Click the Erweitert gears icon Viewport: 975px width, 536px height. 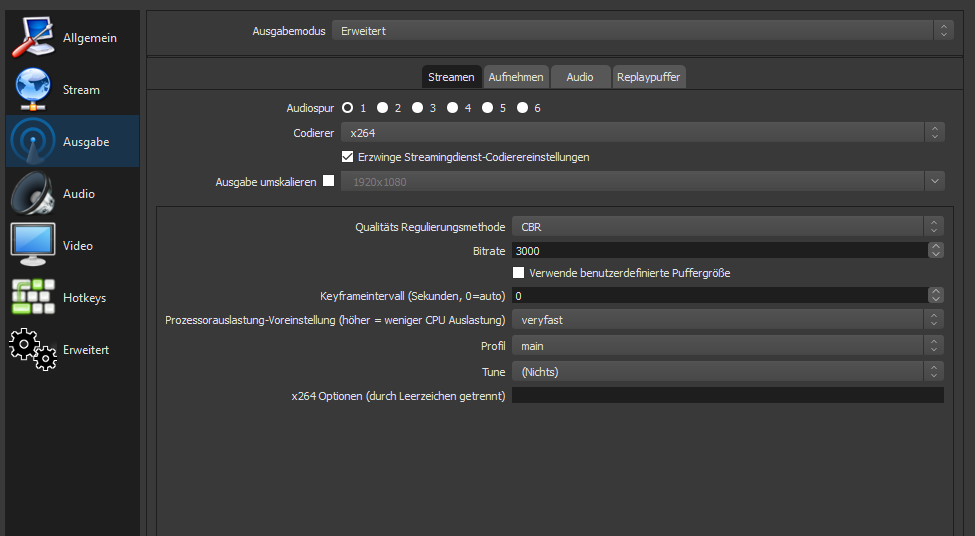tap(33, 350)
